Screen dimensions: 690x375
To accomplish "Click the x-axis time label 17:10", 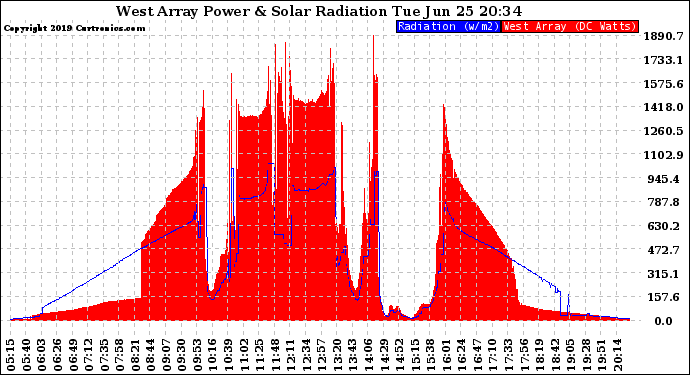I will (492, 355).
